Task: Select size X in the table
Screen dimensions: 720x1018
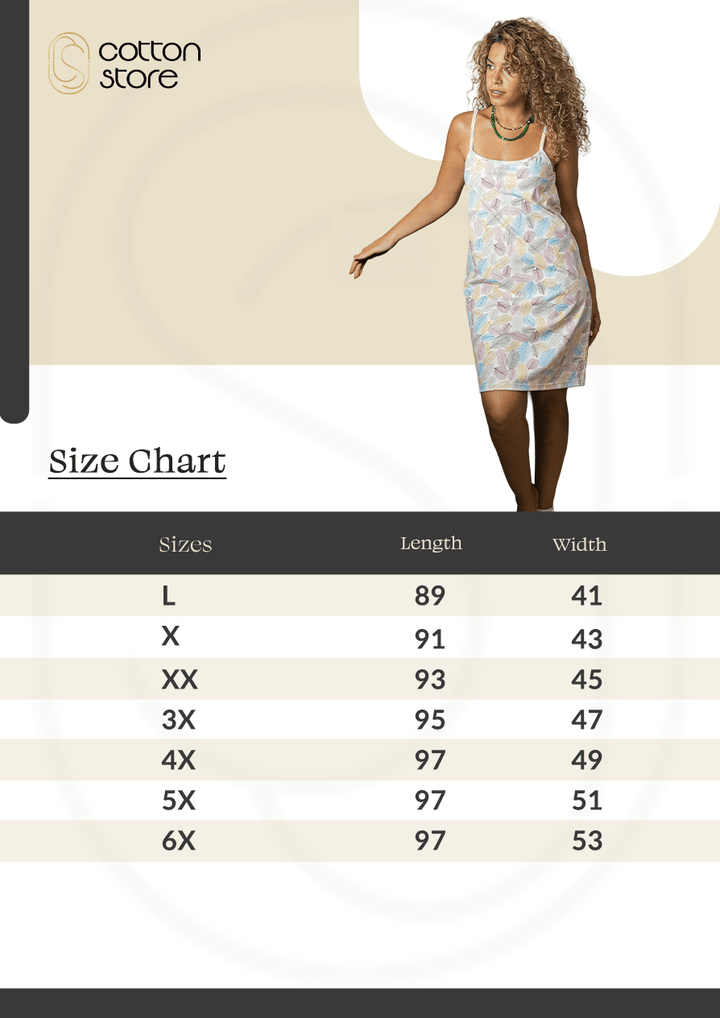Action: (x=170, y=636)
